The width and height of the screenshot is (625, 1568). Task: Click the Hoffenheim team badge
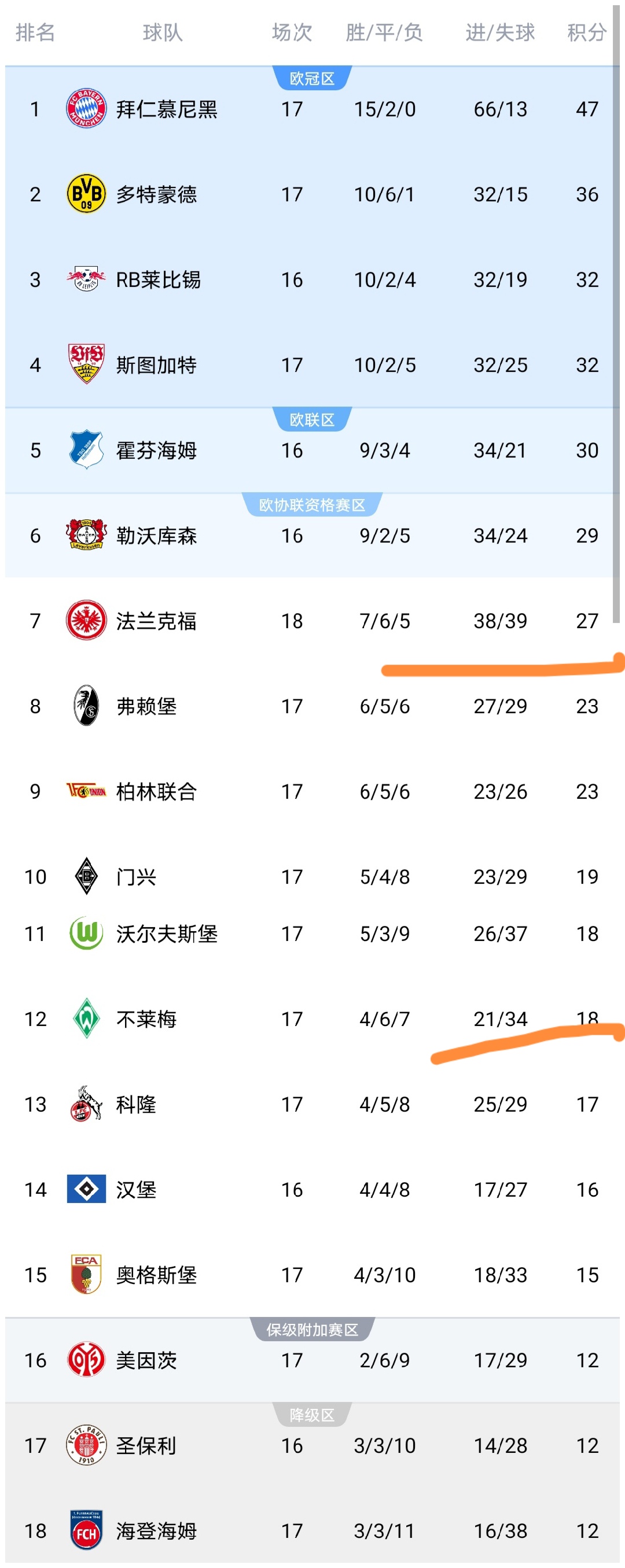click(86, 450)
